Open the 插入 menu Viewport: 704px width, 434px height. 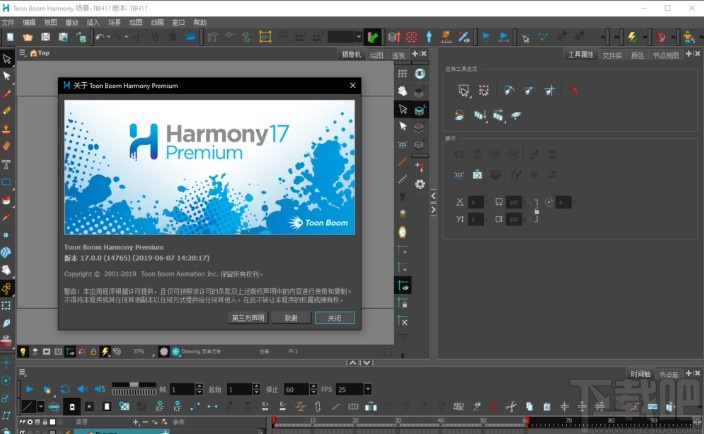coord(92,22)
